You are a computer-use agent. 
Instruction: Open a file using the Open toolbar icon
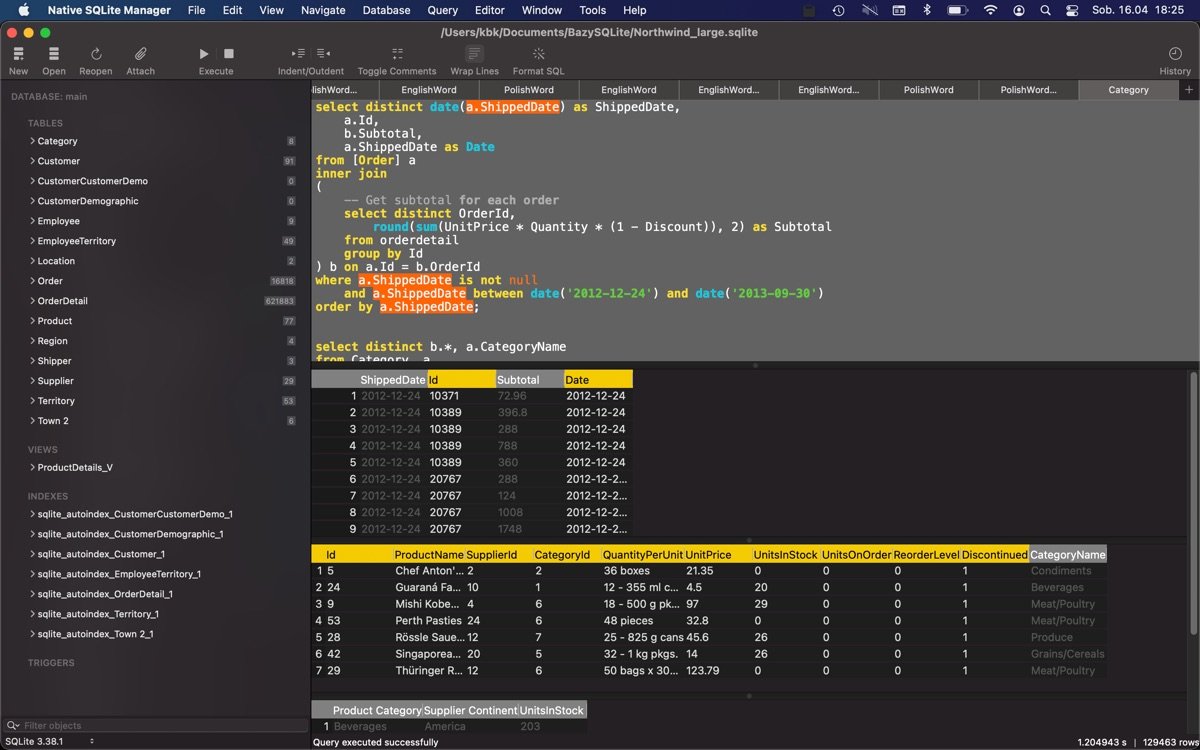53,56
